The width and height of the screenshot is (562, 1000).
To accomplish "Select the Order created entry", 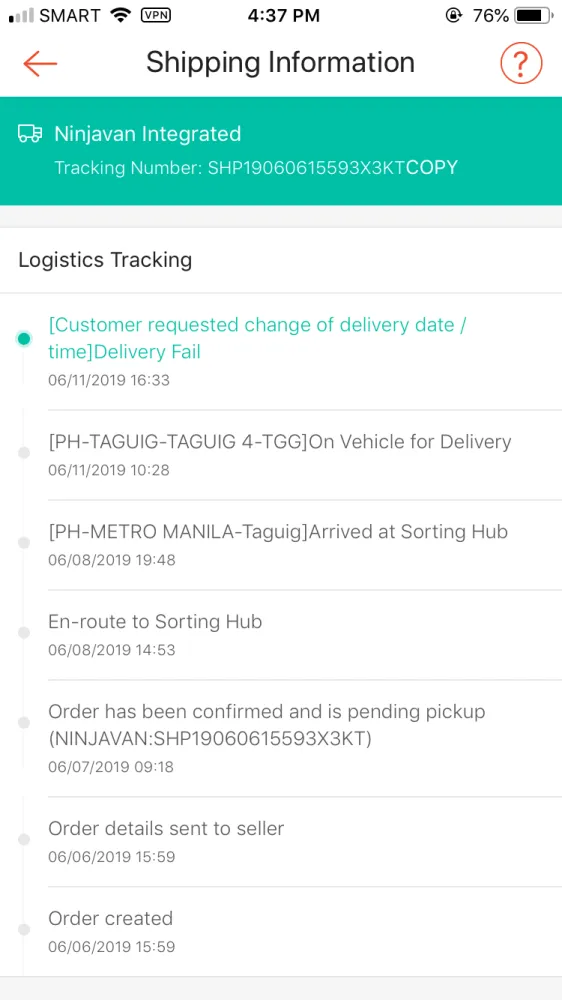I will pyautogui.click(x=281, y=932).
